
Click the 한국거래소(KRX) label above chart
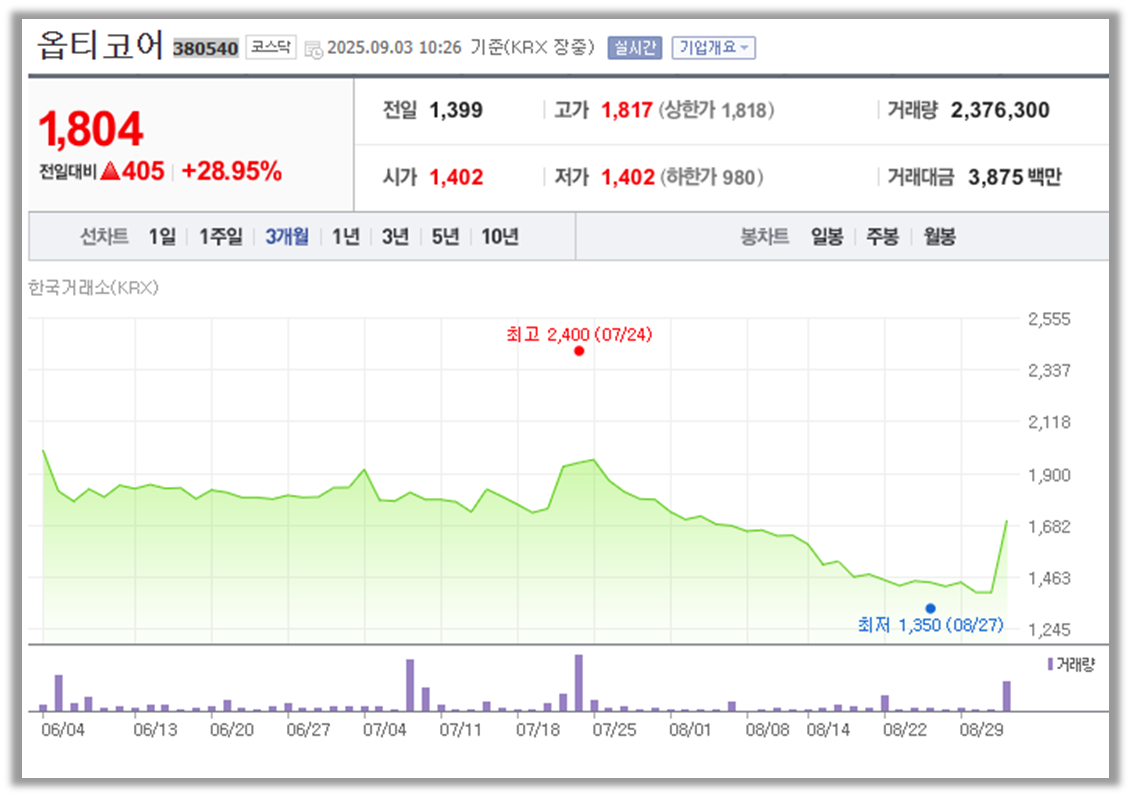(93, 288)
